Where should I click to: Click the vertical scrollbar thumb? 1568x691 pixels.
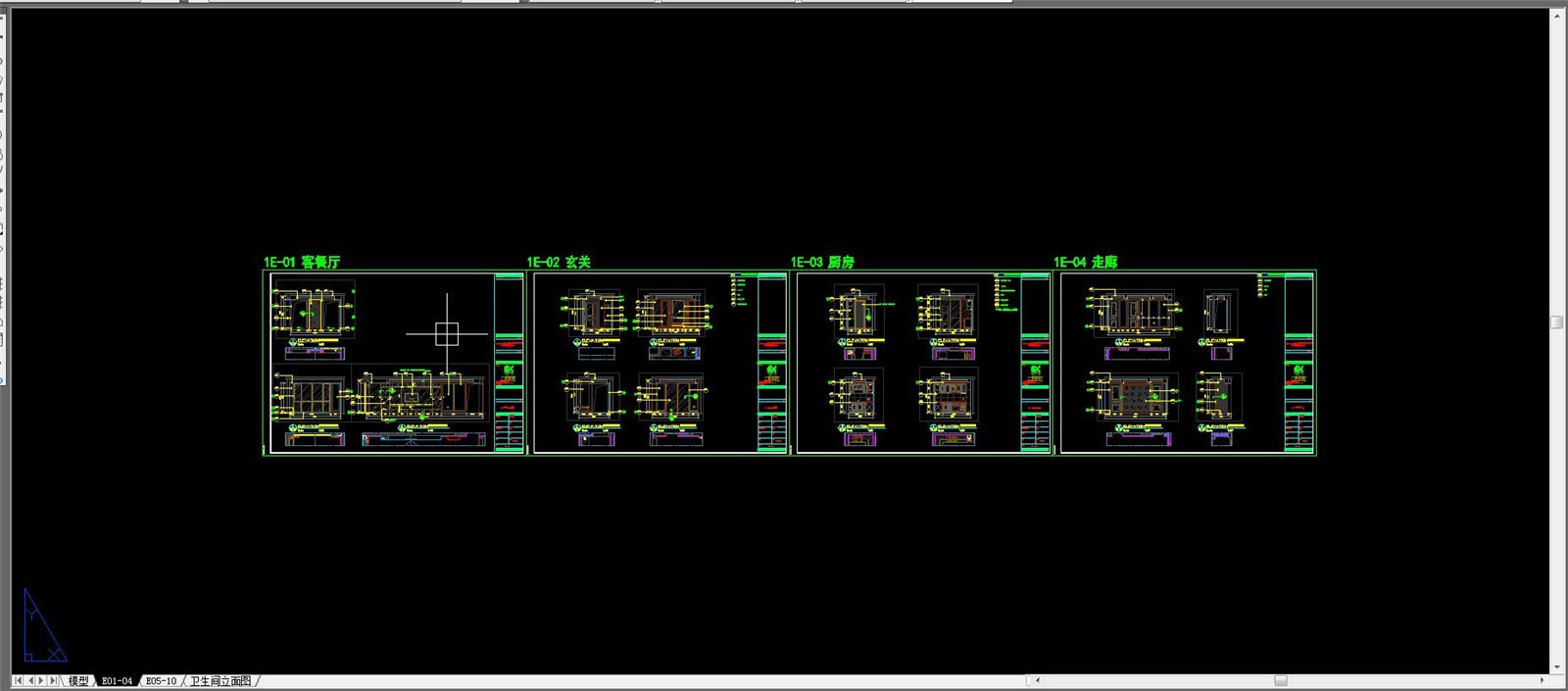[1556, 321]
